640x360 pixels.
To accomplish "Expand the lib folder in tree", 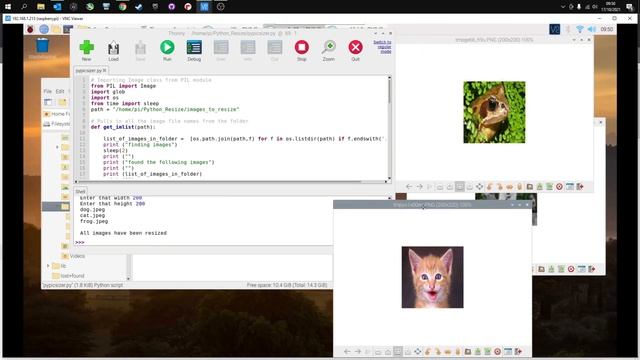I will (48, 266).
